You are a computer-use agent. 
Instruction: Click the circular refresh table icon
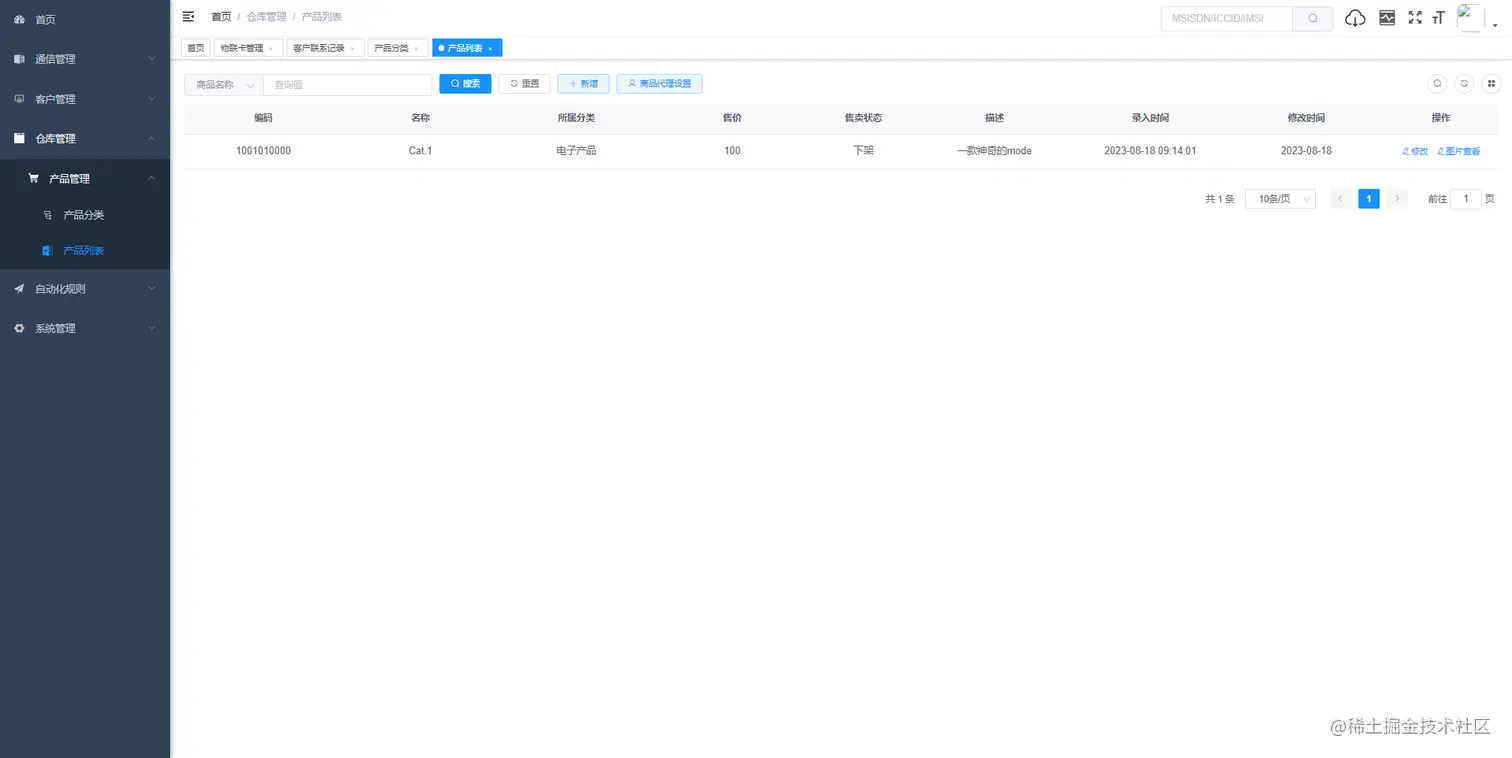1464,84
